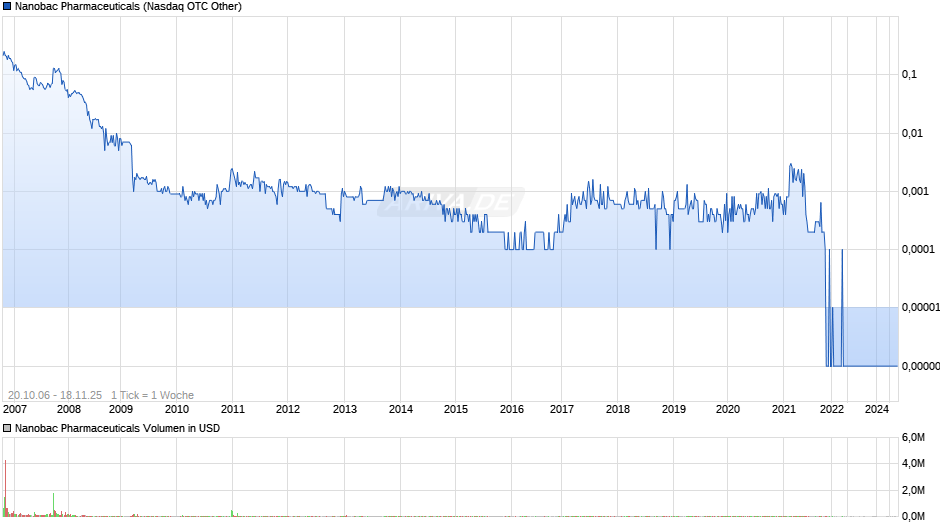Click the grey legend square beside Volumen in USD
Image resolution: width=940 pixels, height=526 pixels.
(7, 428)
